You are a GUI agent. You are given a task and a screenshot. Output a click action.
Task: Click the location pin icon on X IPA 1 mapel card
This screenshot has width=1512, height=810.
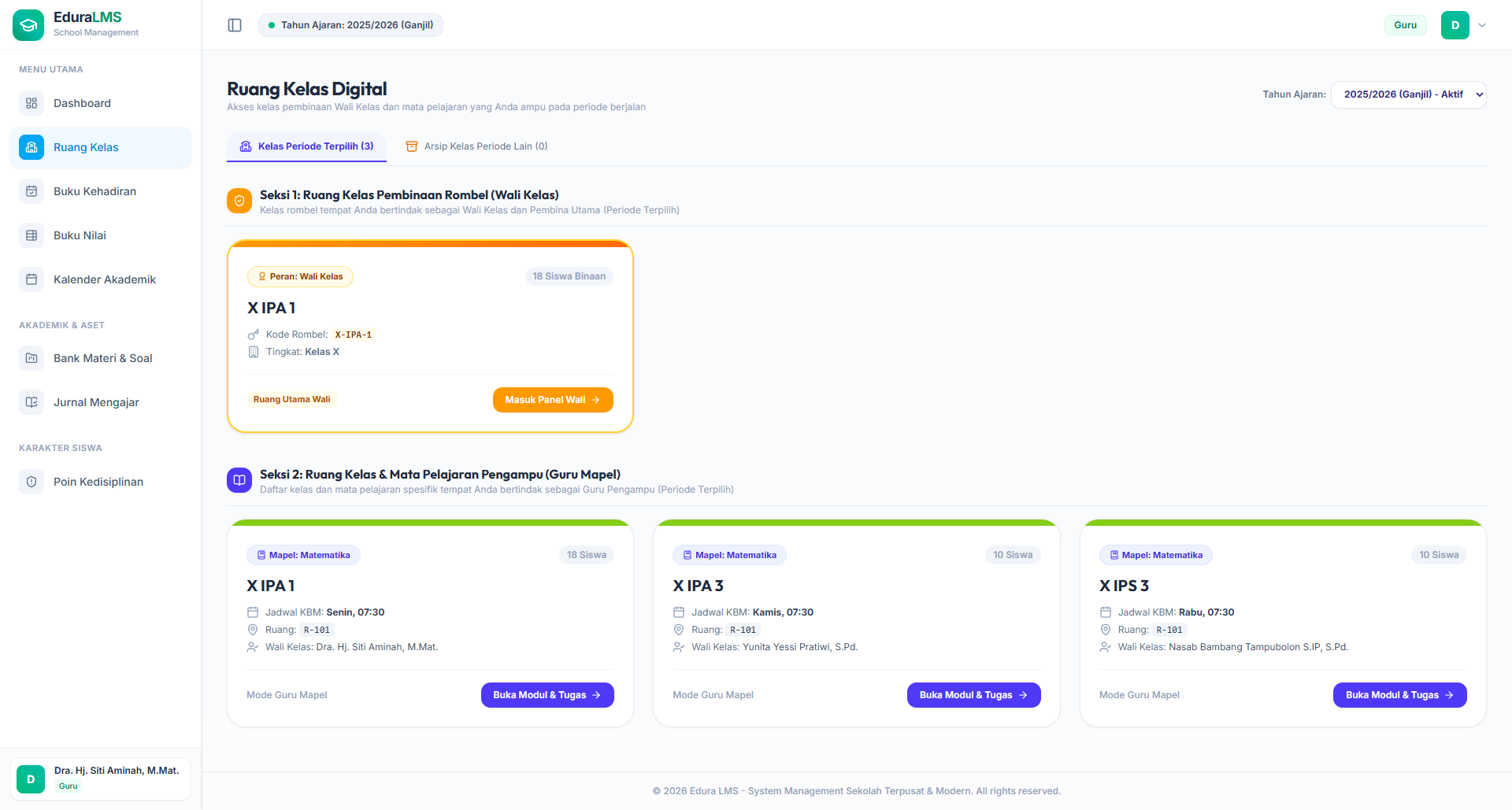tap(253, 630)
